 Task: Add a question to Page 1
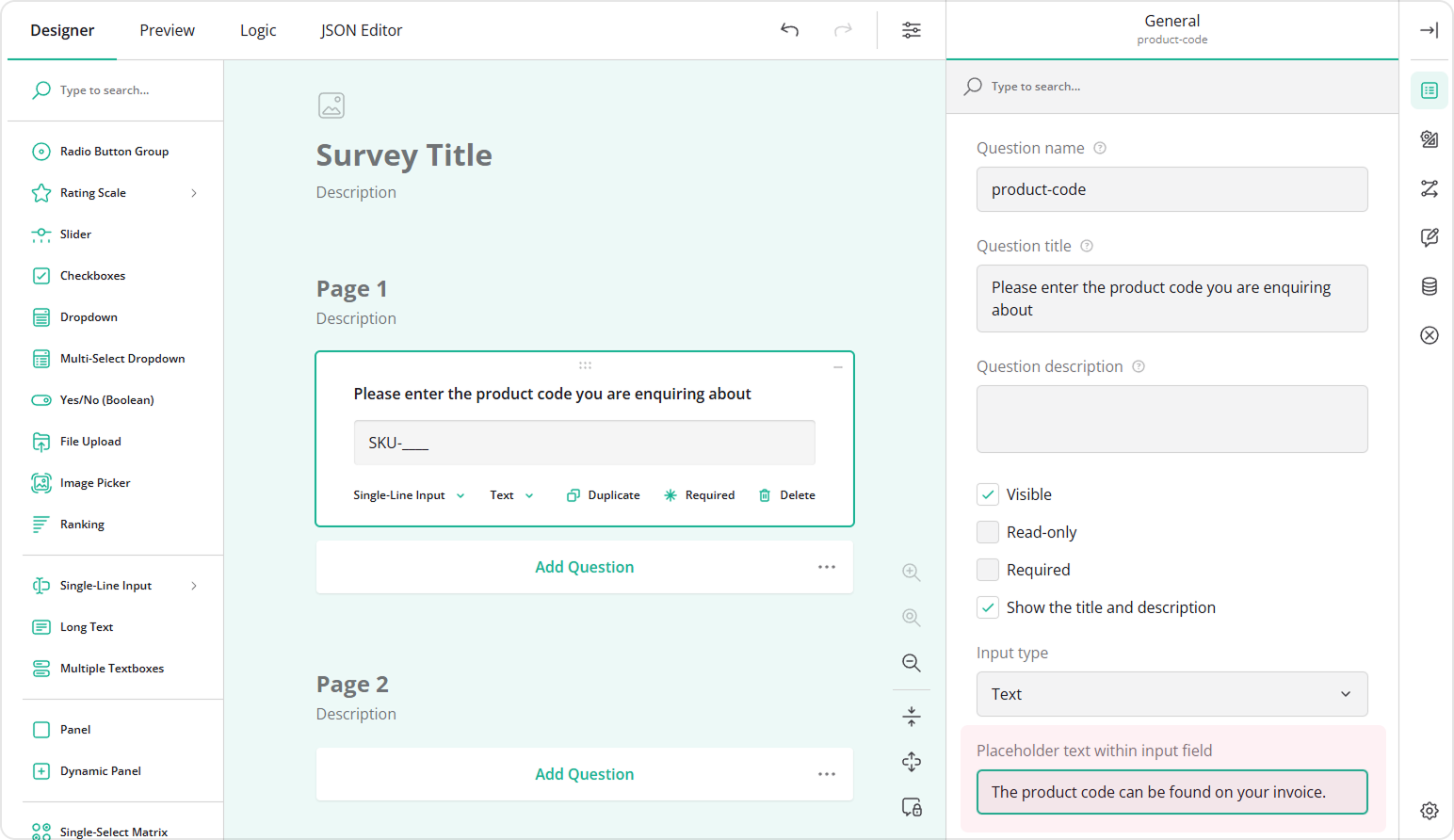pos(584,566)
